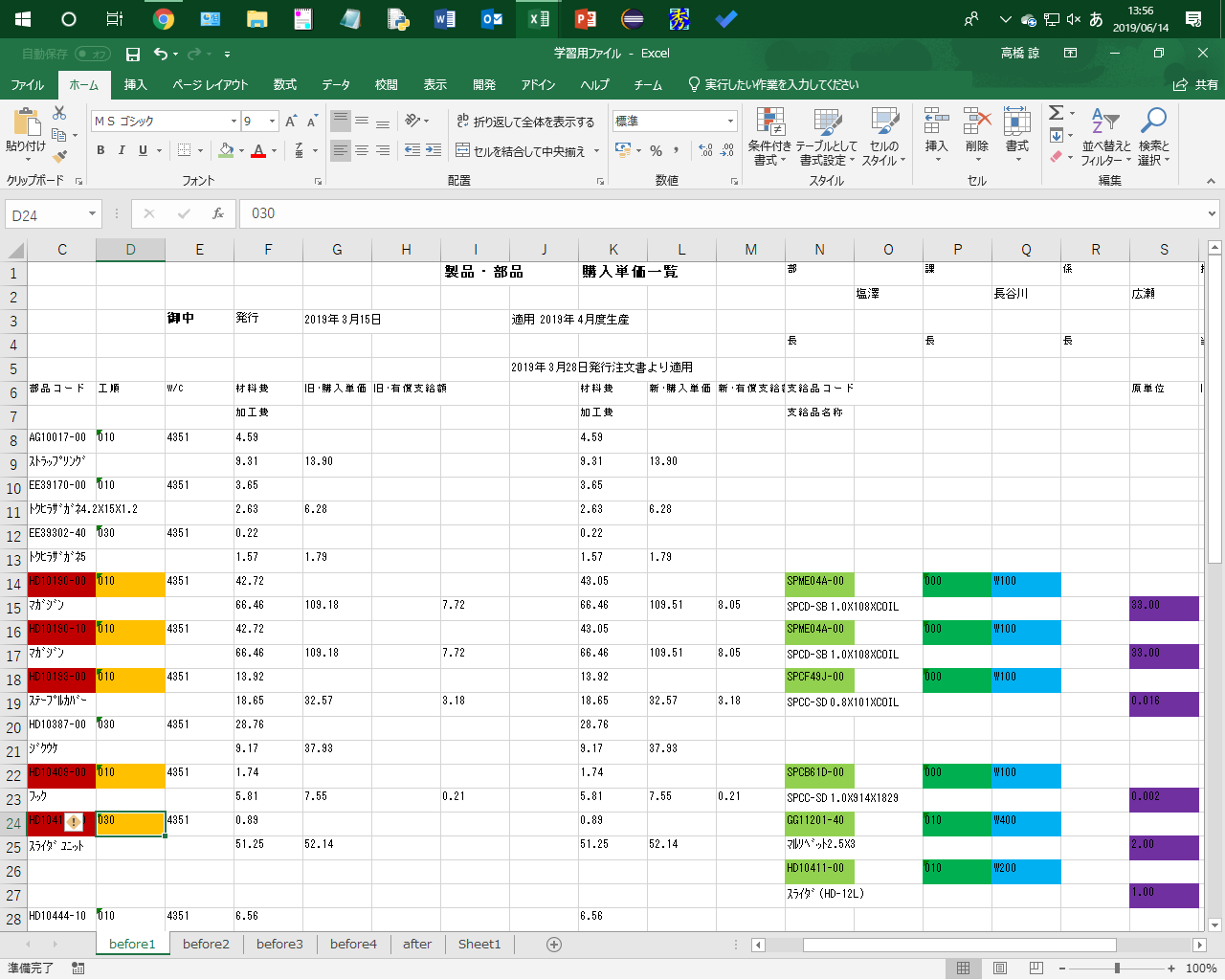Viewport: 1225px width, 980px height.
Task: Click the Insert Function fx icon
Action: tap(218, 213)
